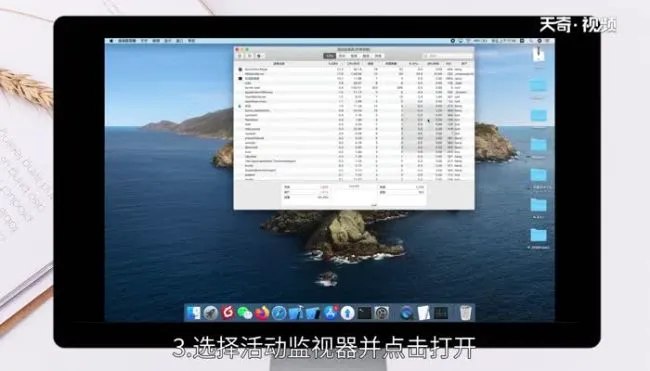Launch Firefox from the Dock
650x371 pixels.
pyautogui.click(x=262, y=313)
